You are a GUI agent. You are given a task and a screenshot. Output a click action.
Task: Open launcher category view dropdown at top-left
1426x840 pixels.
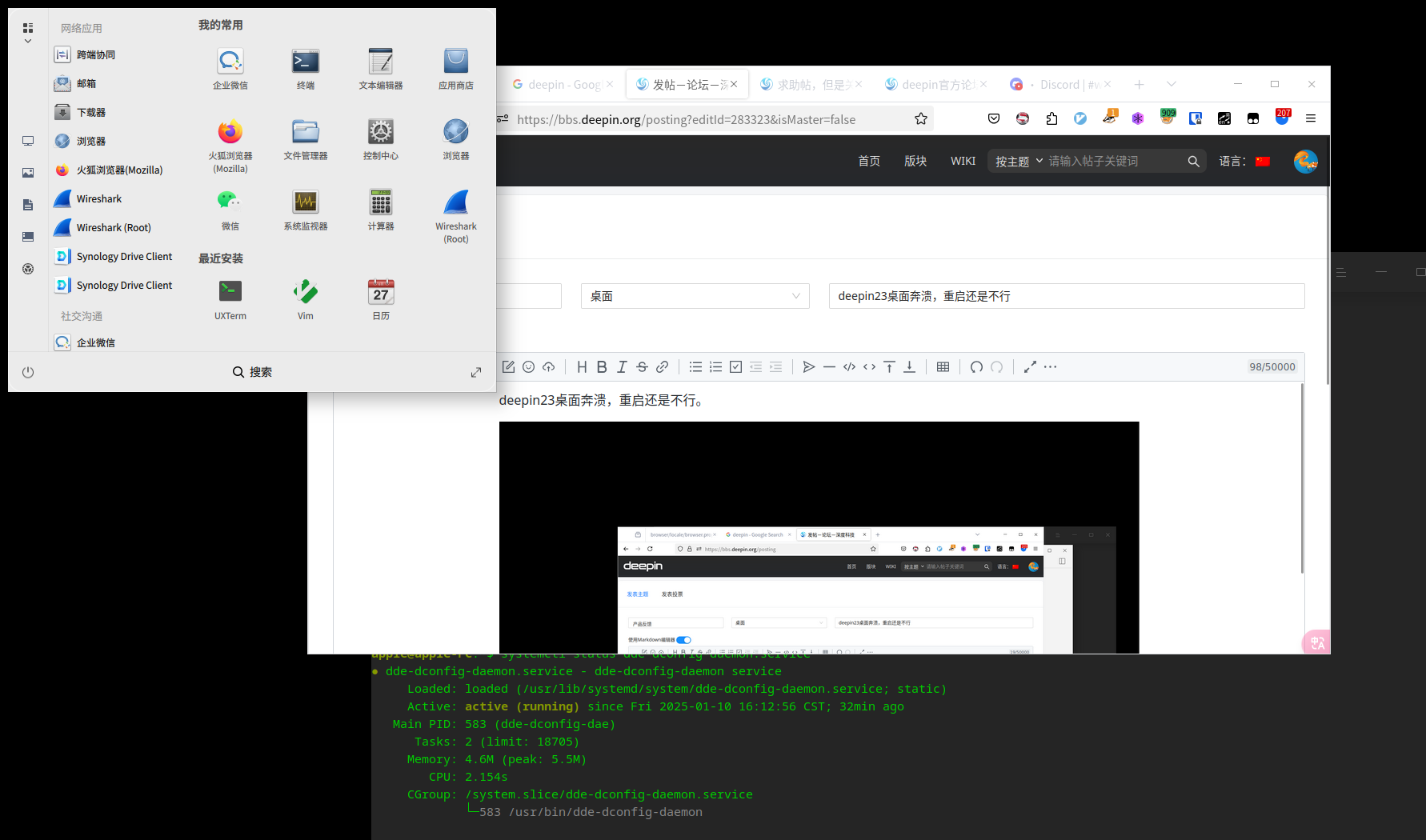(28, 32)
